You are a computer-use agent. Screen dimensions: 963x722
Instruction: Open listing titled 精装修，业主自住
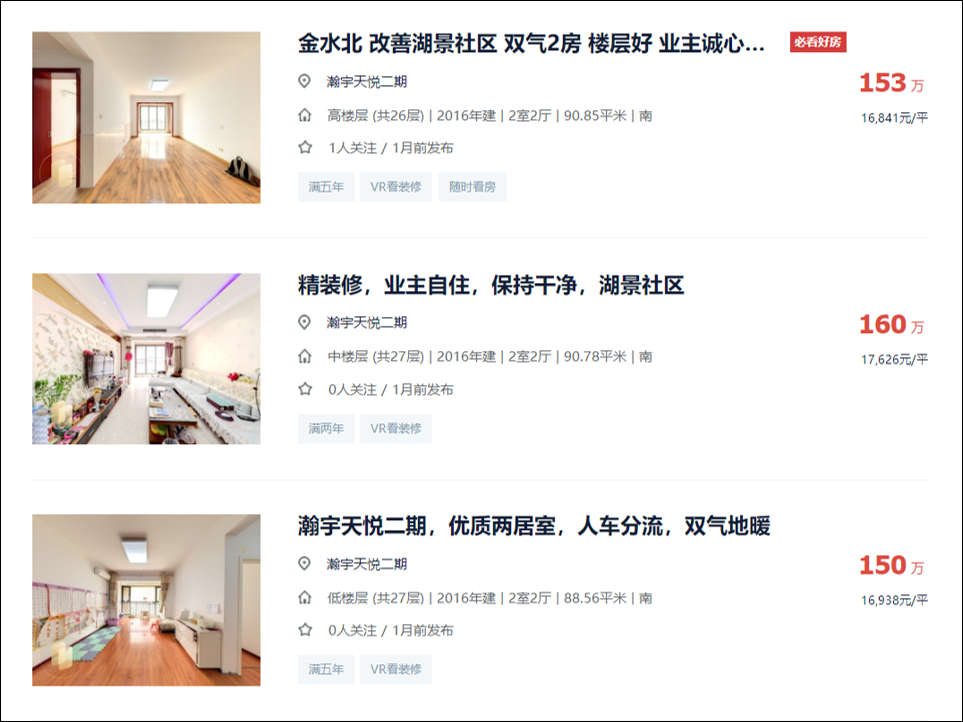[491, 285]
